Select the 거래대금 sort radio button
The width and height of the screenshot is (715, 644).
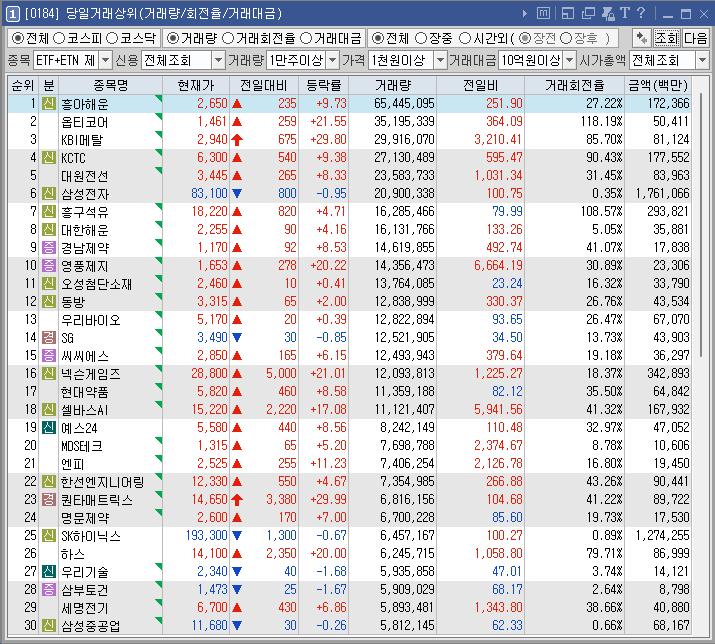coord(306,38)
